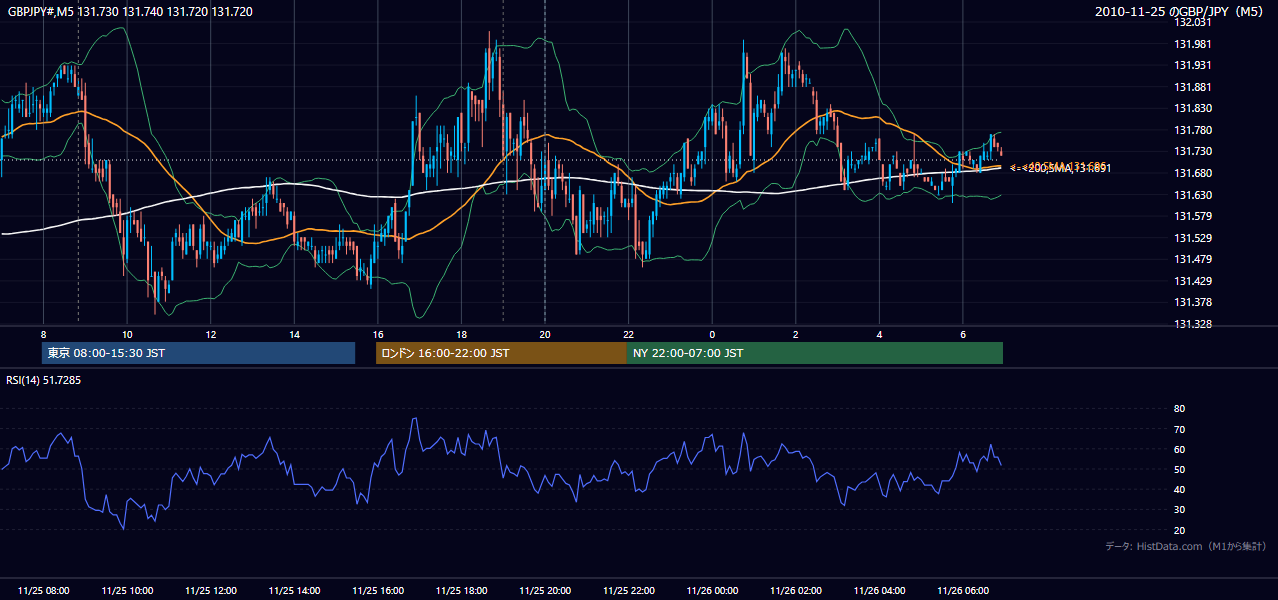
Task: Click the 11/25 16:00 date axis label
Action: (x=378, y=590)
